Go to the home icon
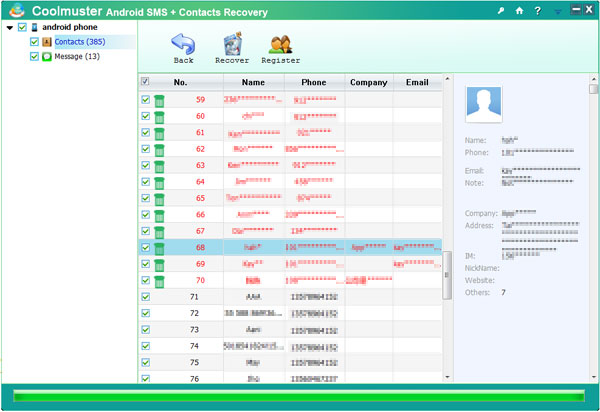This screenshot has width=600, height=412. [x=519, y=10]
